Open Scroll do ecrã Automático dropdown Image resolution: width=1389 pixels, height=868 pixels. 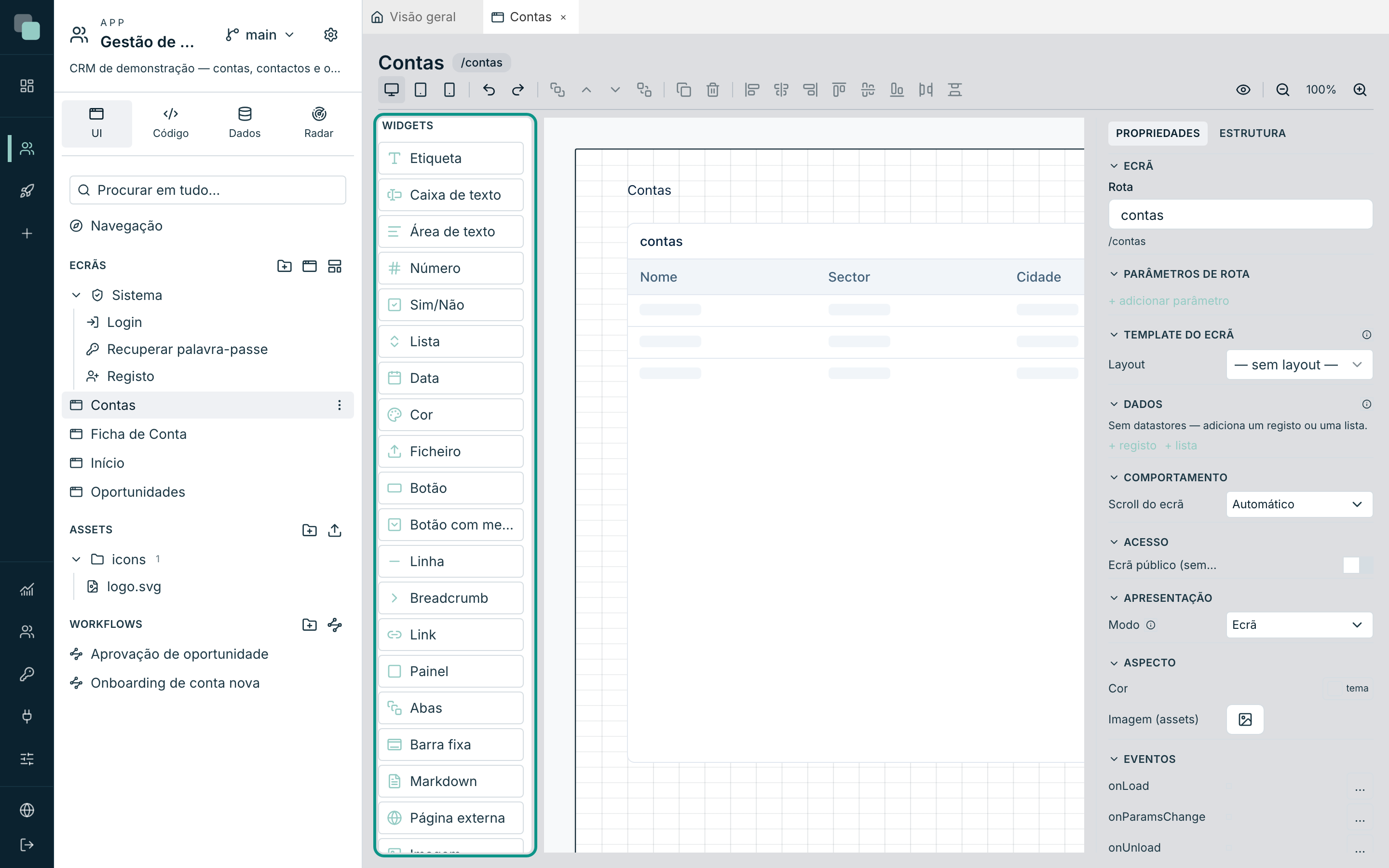pyautogui.click(x=1299, y=504)
